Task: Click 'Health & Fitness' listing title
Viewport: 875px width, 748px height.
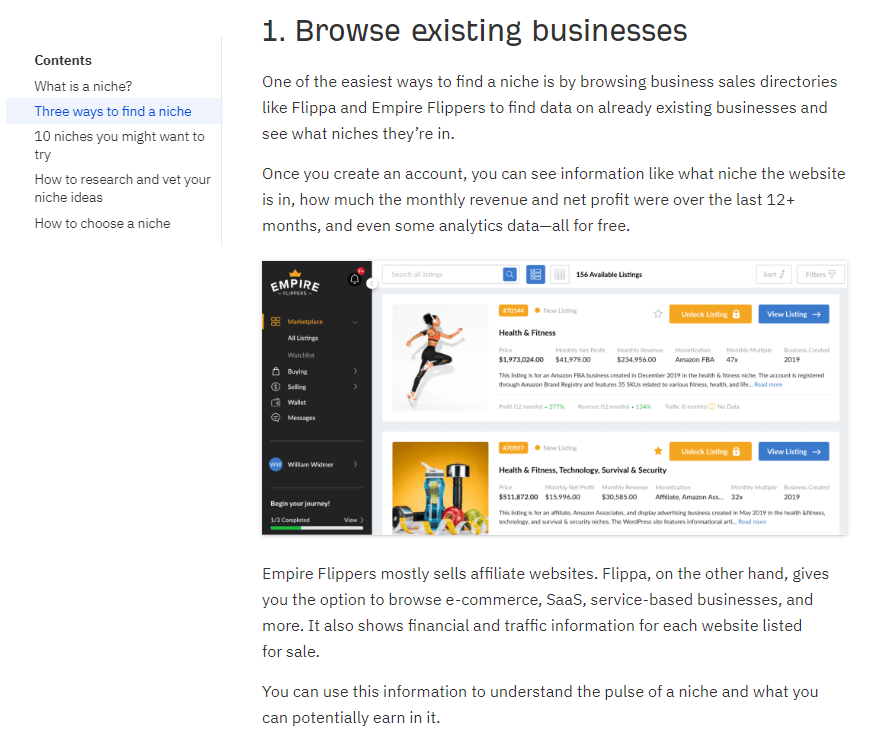Action: pyautogui.click(x=527, y=333)
